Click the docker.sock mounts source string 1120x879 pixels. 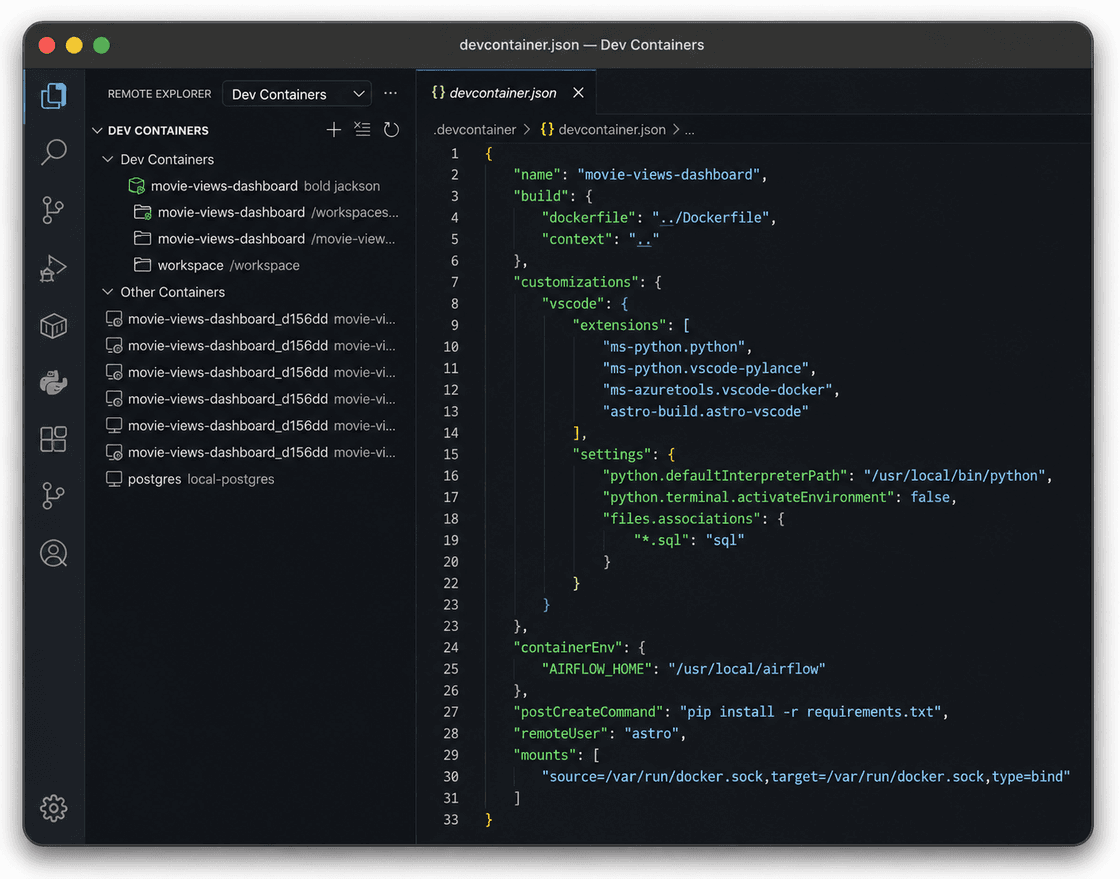[x=806, y=777]
